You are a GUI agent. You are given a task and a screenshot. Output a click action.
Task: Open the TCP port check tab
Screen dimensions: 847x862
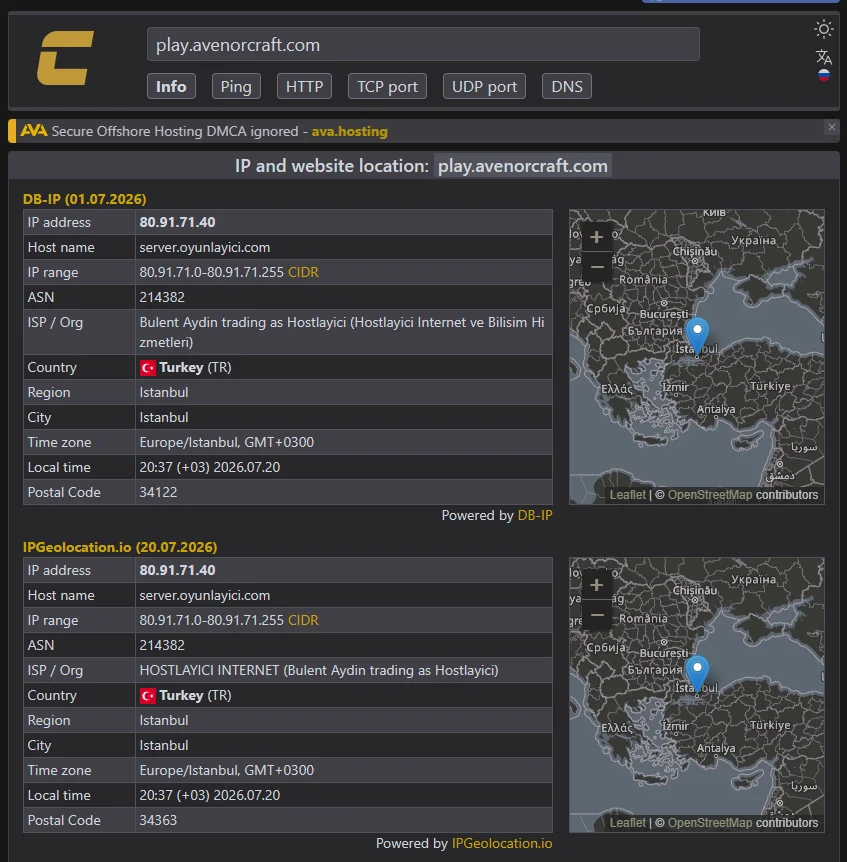coord(387,86)
